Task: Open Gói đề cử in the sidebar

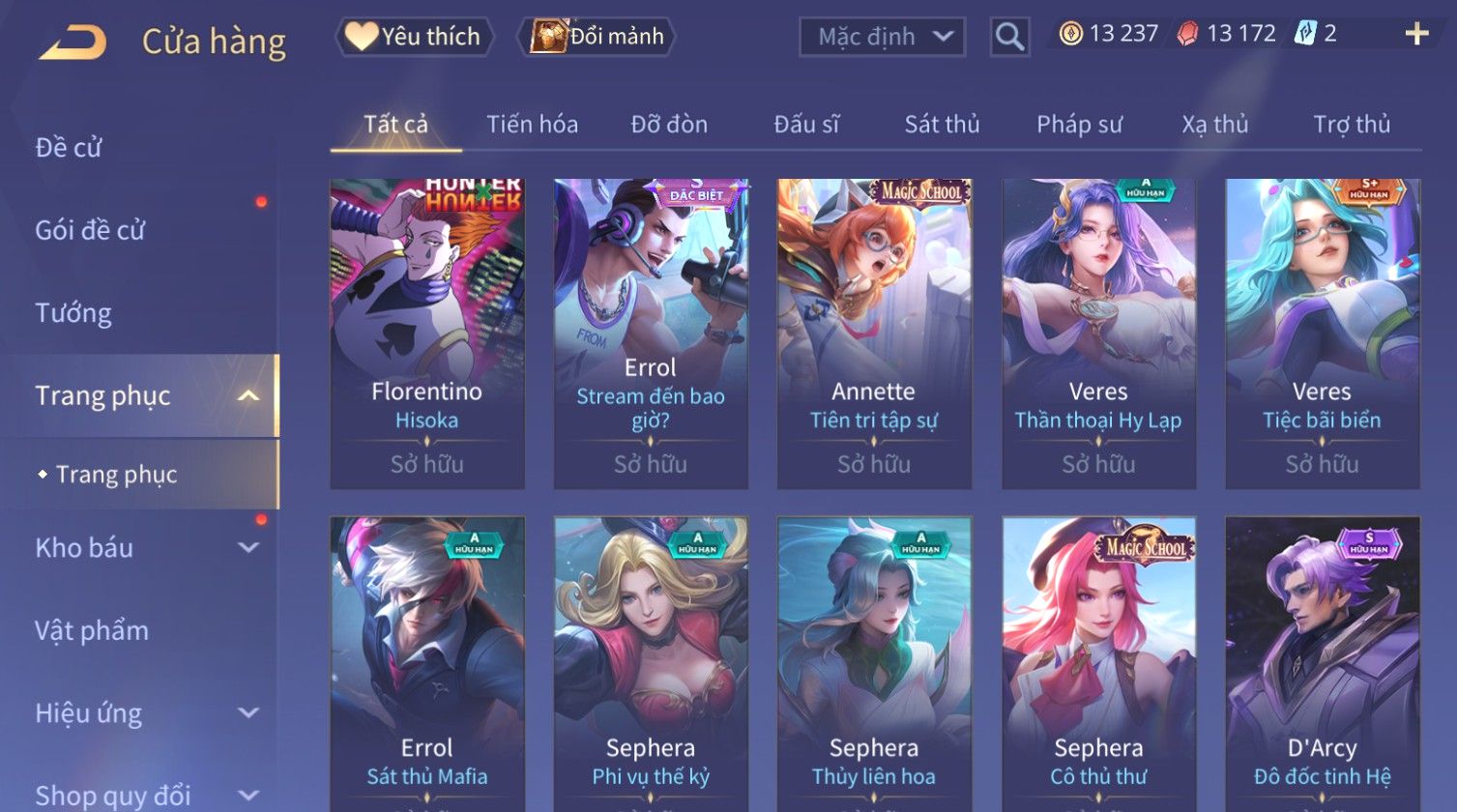Action: tap(90, 230)
